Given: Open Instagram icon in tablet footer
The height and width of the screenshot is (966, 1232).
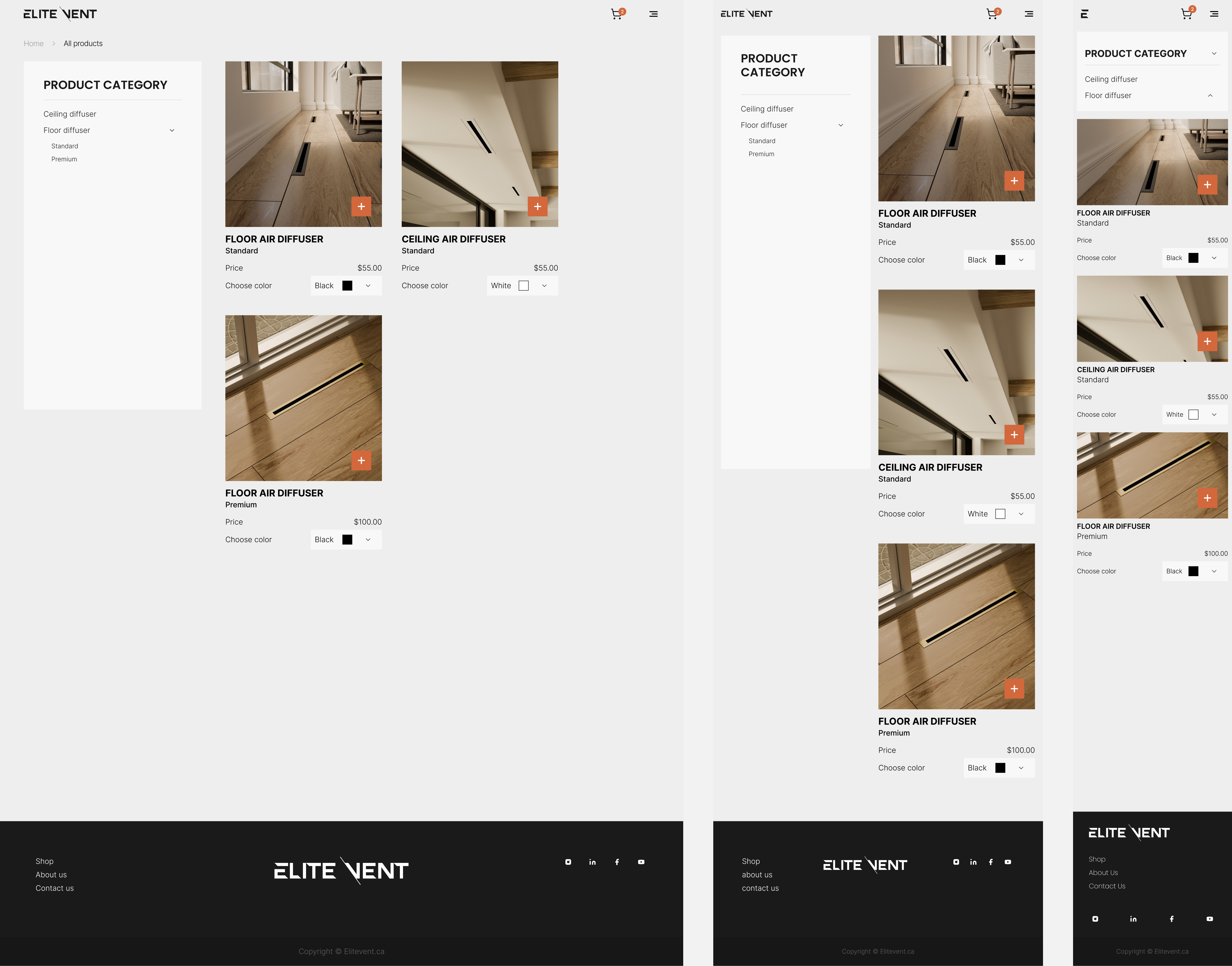Looking at the screenshot, I should [x=956, y=862].
